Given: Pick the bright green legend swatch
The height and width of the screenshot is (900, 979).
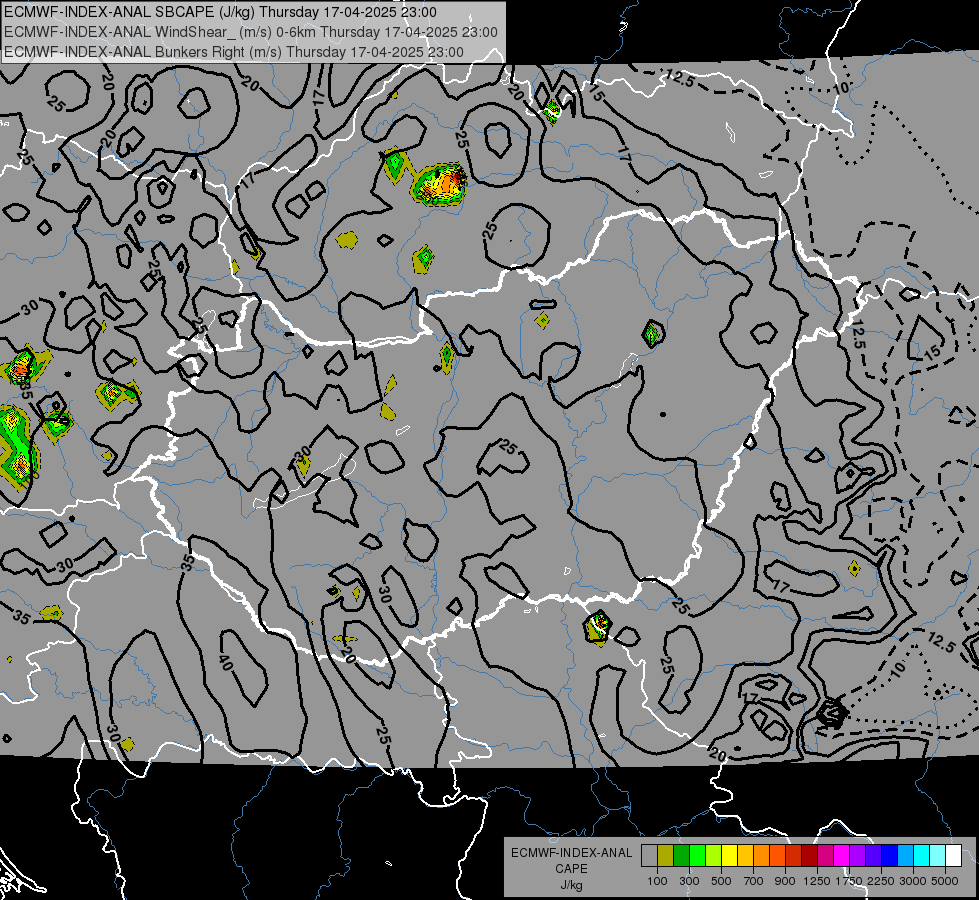Looking at the screenshot, I should point(697,856).
